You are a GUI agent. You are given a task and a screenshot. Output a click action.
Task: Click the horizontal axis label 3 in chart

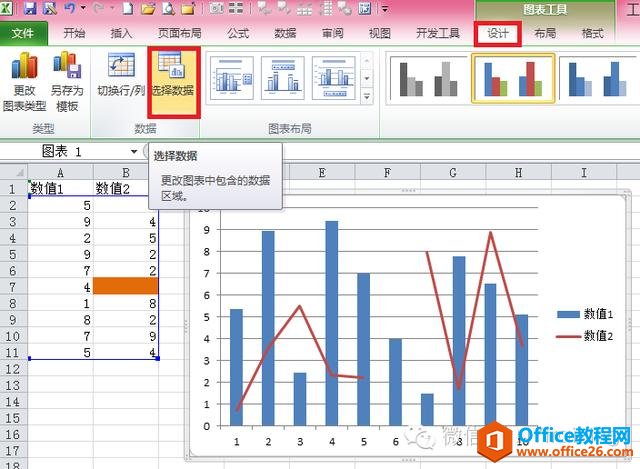pyautogui.click(x=300, y=442)
